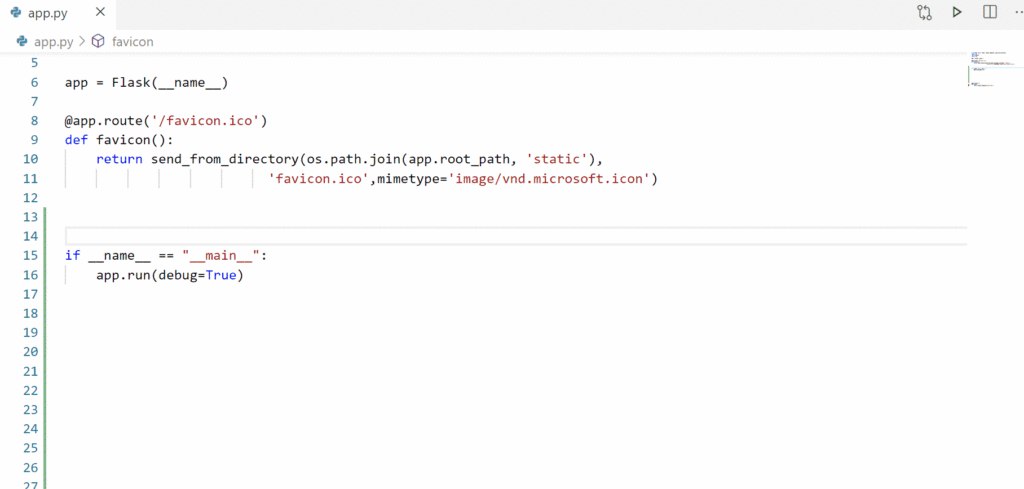Click the "__main__" string literal
The image size is (1024, 489).
click(221, 255)
